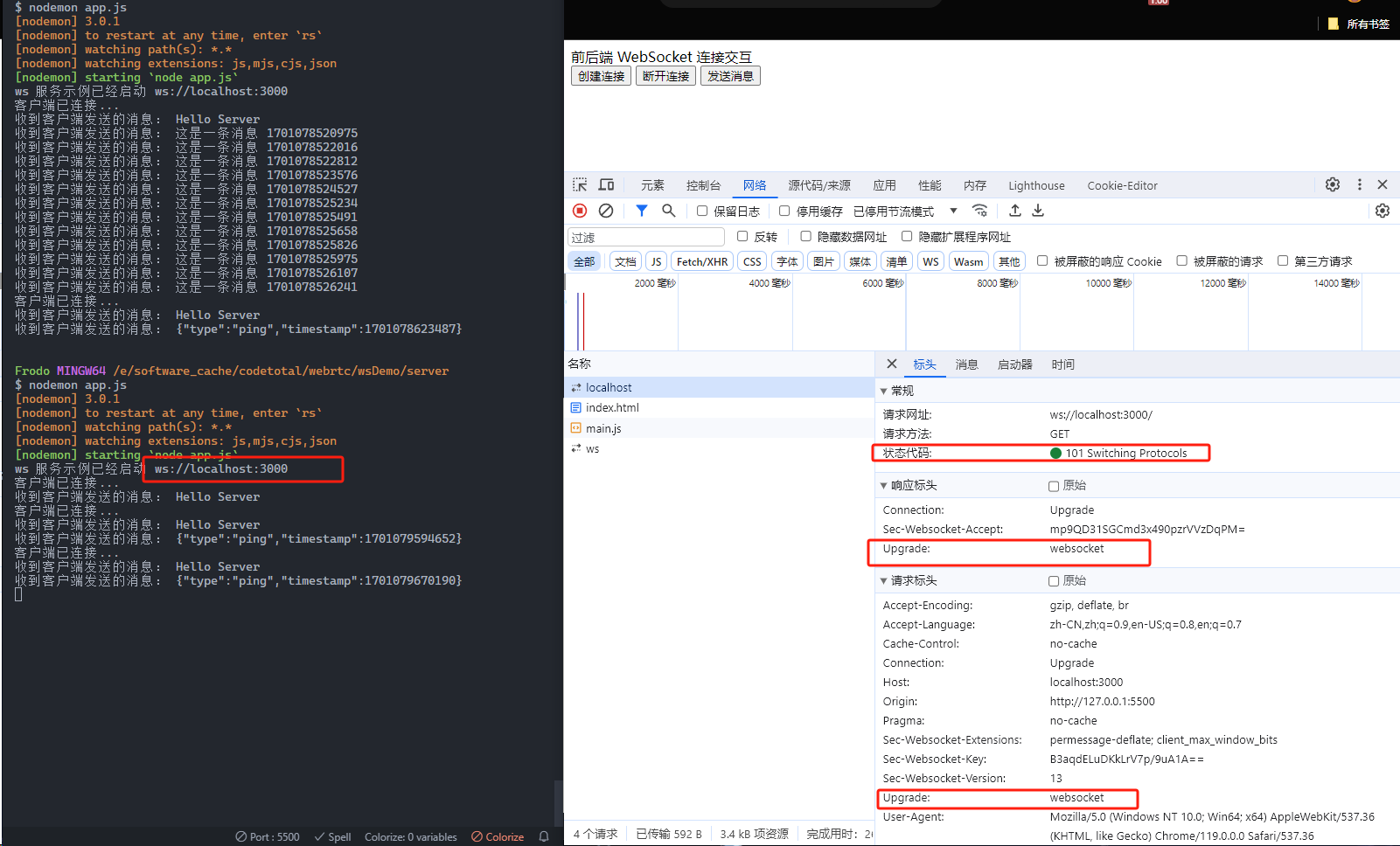Viewport: 1400px width, 846px height.
Task: Switch to 启动器 tab in request details
Action: (1014, 364)
